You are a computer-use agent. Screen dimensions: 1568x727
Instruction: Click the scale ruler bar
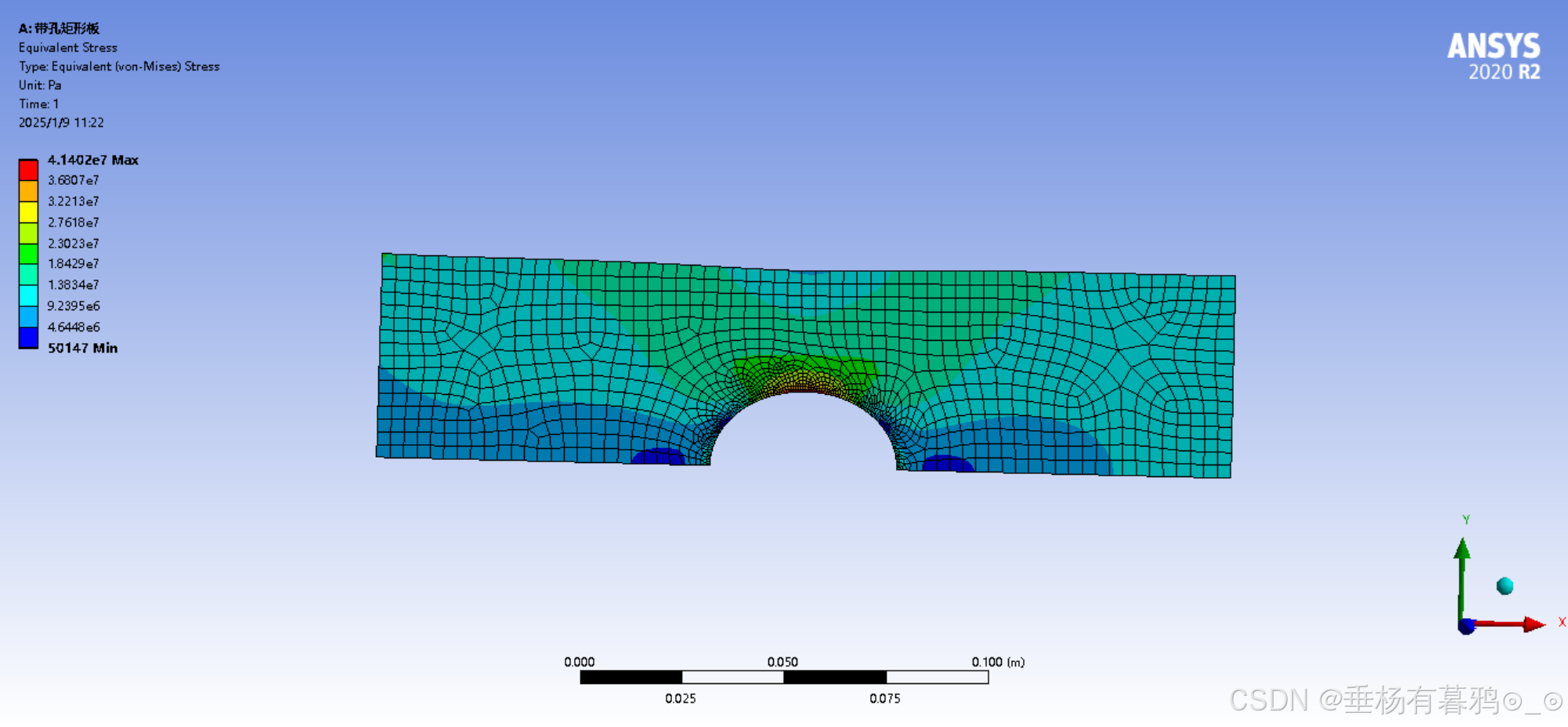[784, 678]
